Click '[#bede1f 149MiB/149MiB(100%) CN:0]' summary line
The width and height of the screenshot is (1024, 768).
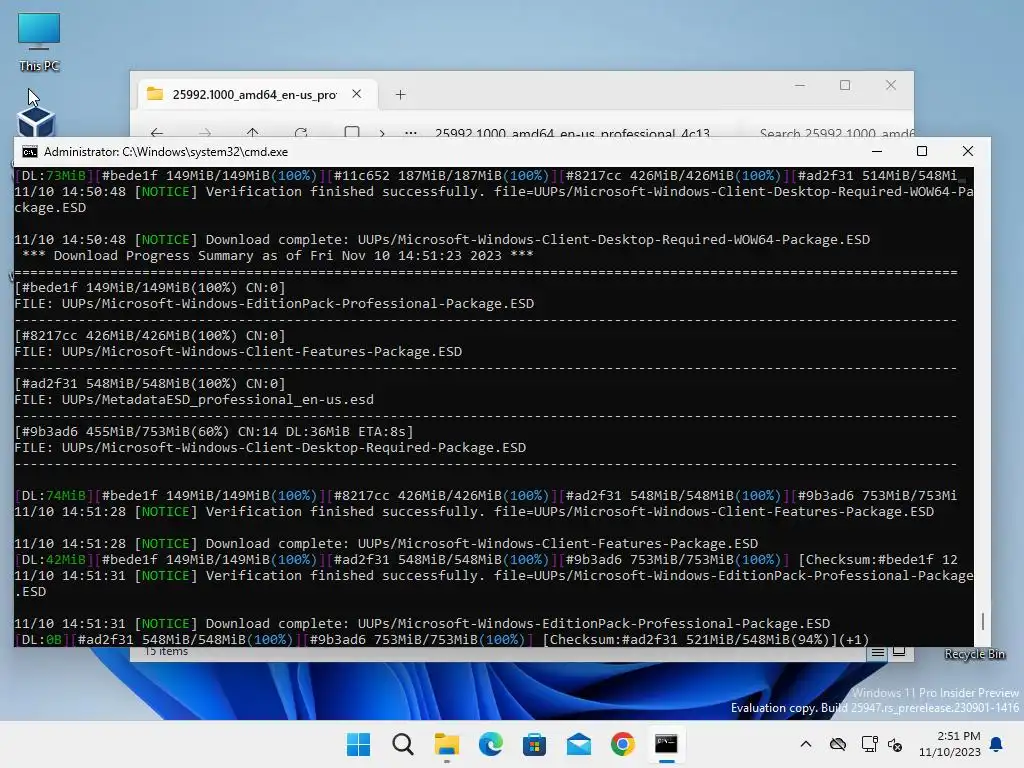coord(150,287)
